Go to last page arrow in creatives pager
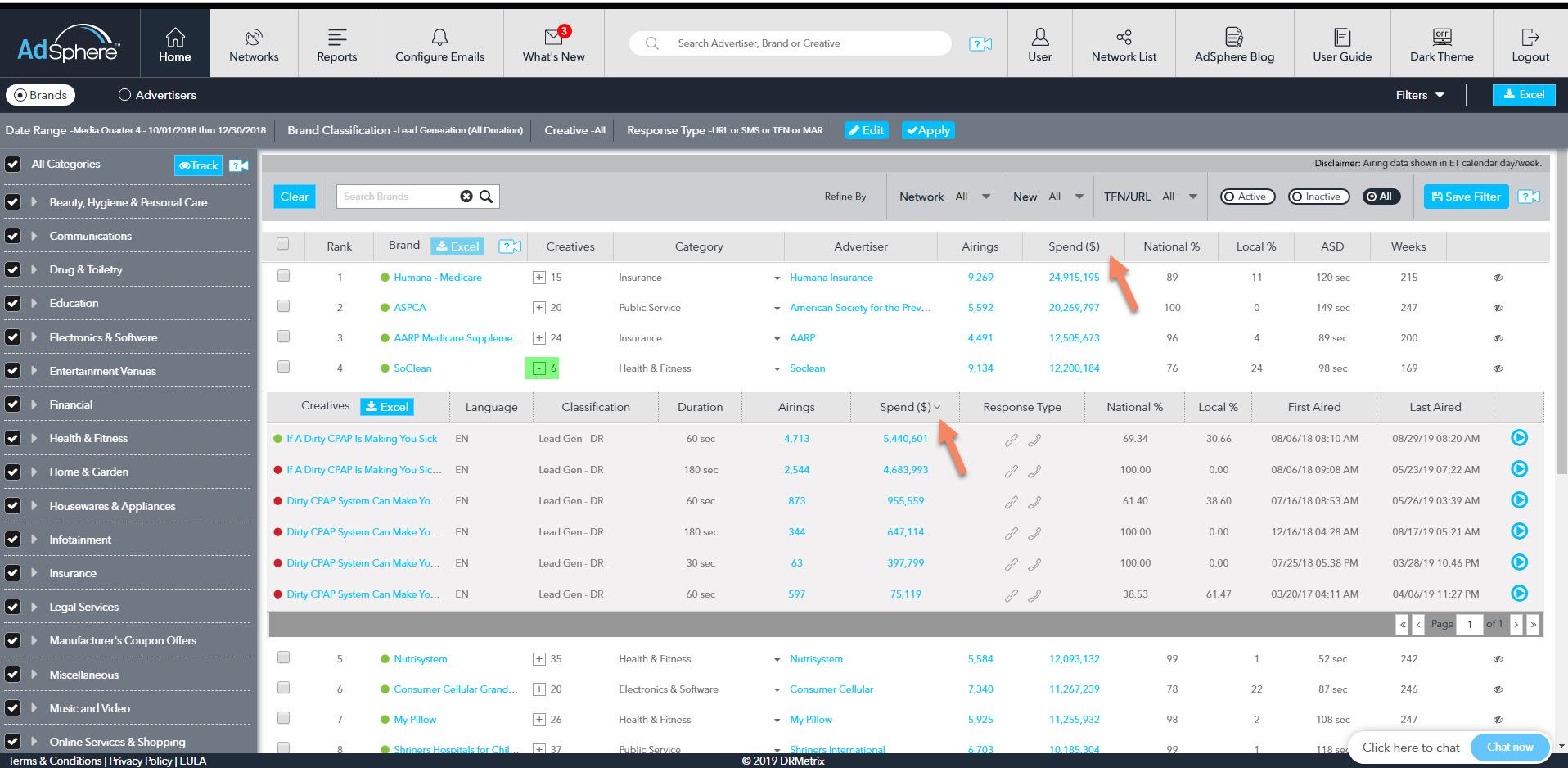This screenshot has height=768, width=1568. click(1533, 624)
